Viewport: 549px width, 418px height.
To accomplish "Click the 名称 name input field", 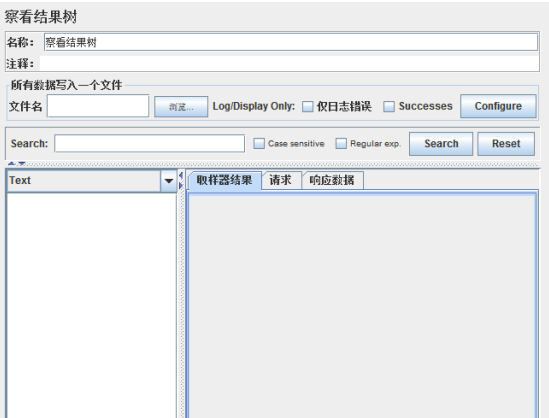I will [x=291, y=42].
